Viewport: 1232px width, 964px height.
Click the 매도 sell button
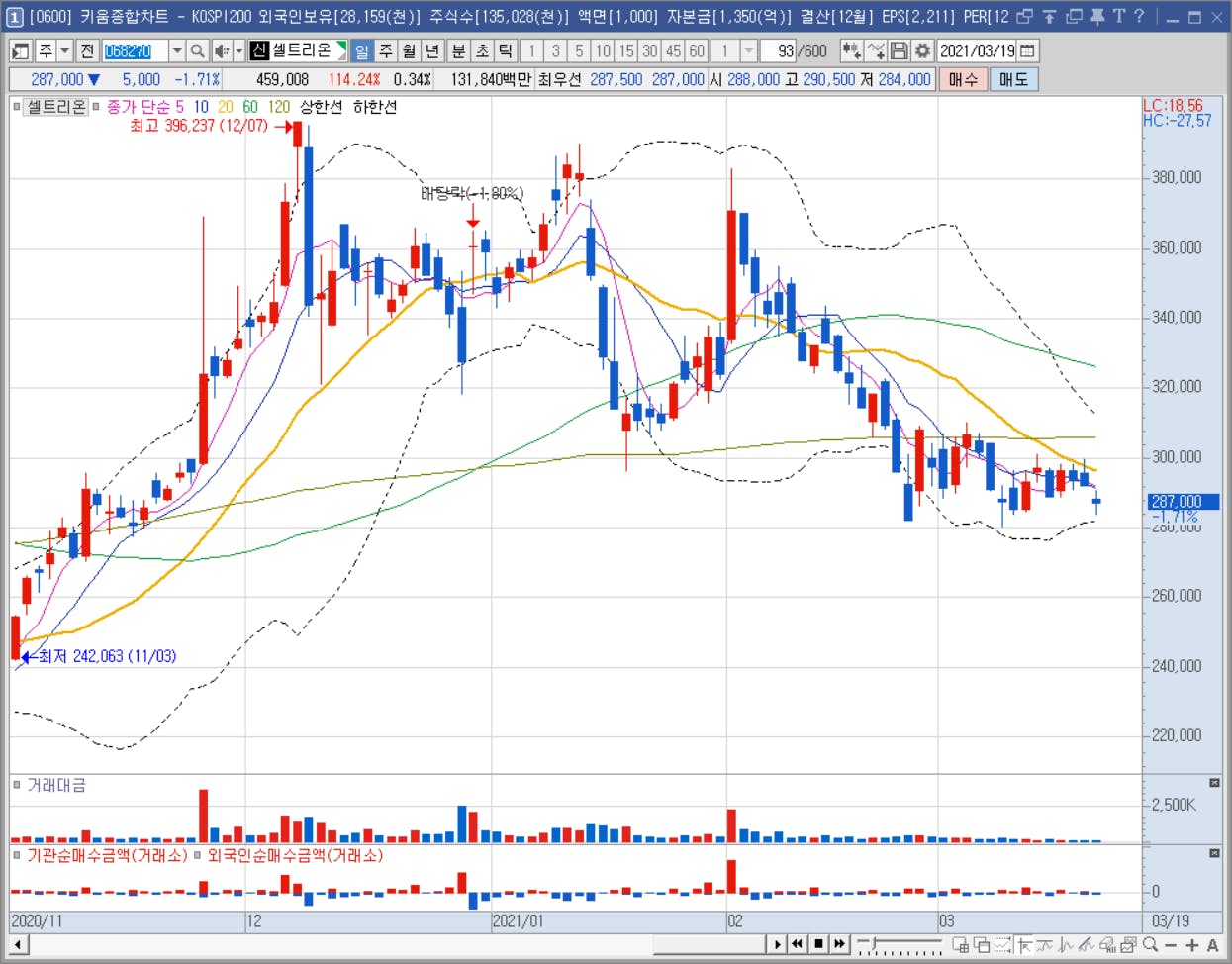[1013, 79]
